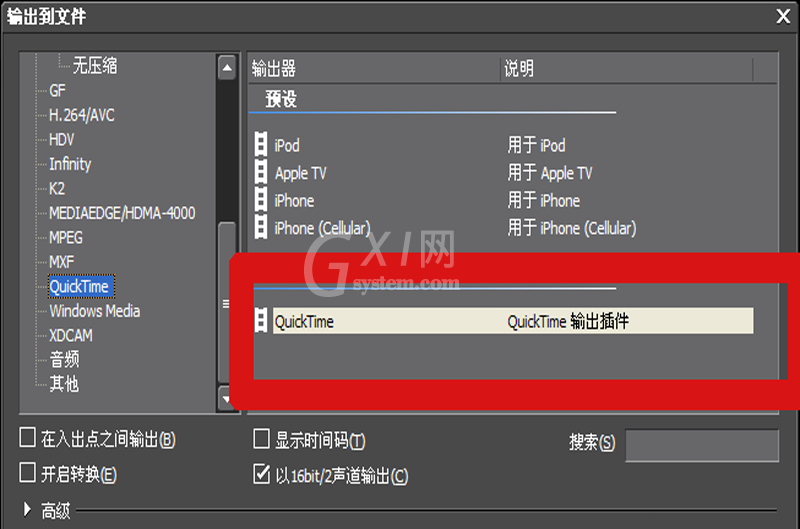The width and height of the screenshot is (800, 529).
Task: Select H.264/AVC format category
Action: click(82, 115)
